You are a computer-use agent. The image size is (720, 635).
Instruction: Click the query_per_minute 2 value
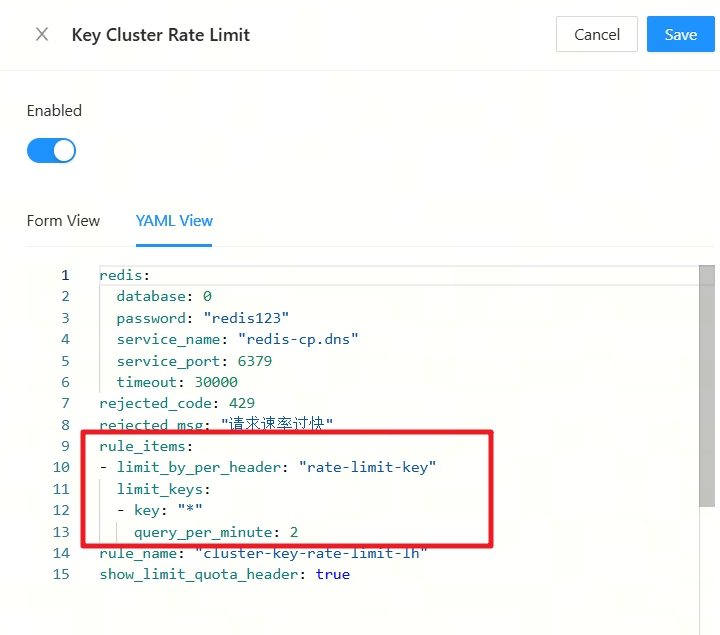point(294,532)
